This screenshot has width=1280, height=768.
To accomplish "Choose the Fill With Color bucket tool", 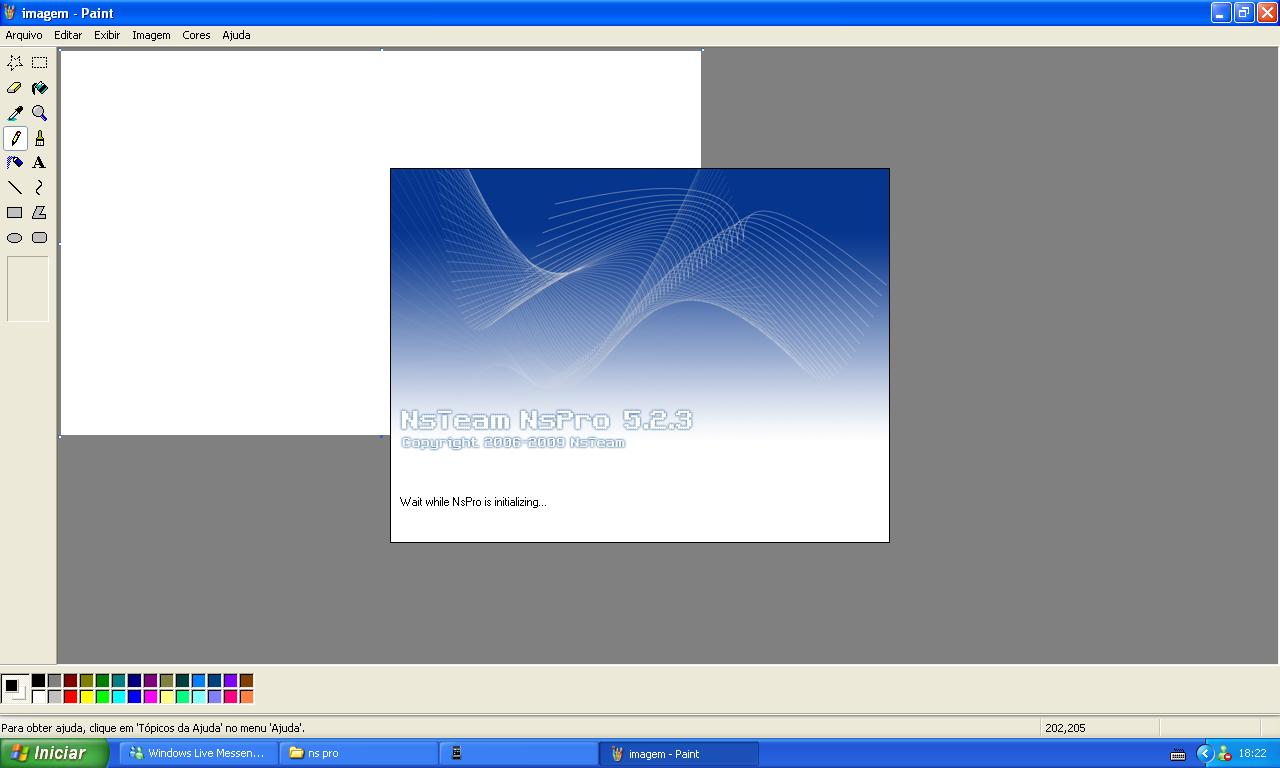I will coord(39,88).
